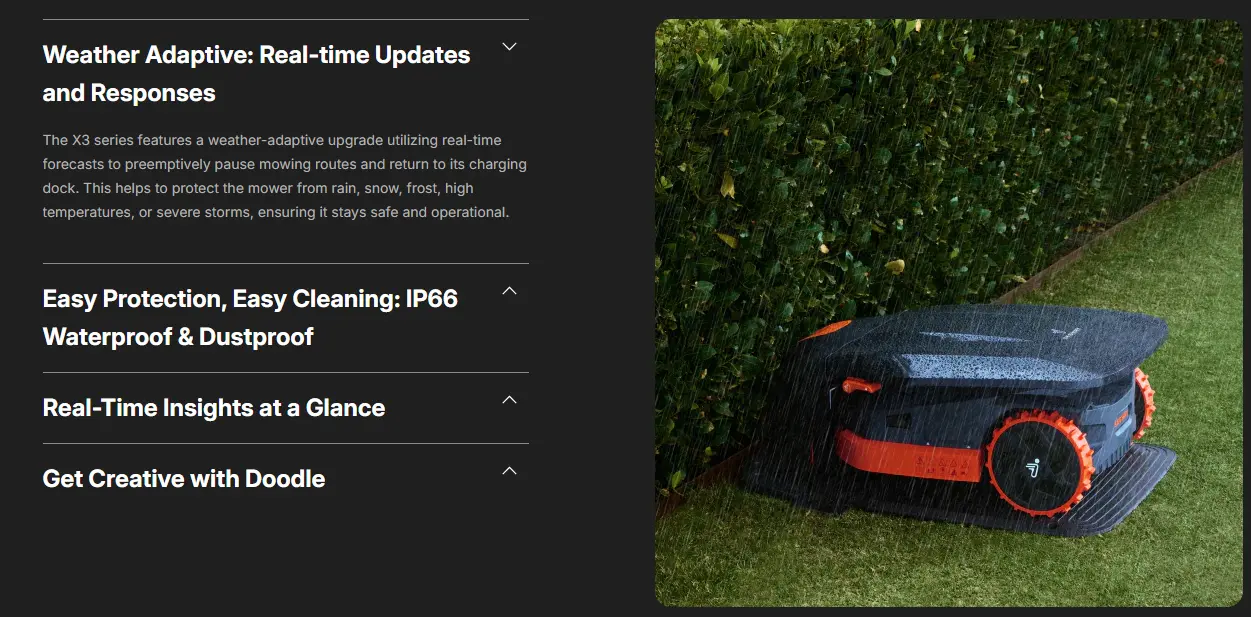Image resolution: width=1251 pixels, height=617 pixels.
Task: Expand the IP66 Waterproof & Dustproof chevron
Action: tap(509, 291)
